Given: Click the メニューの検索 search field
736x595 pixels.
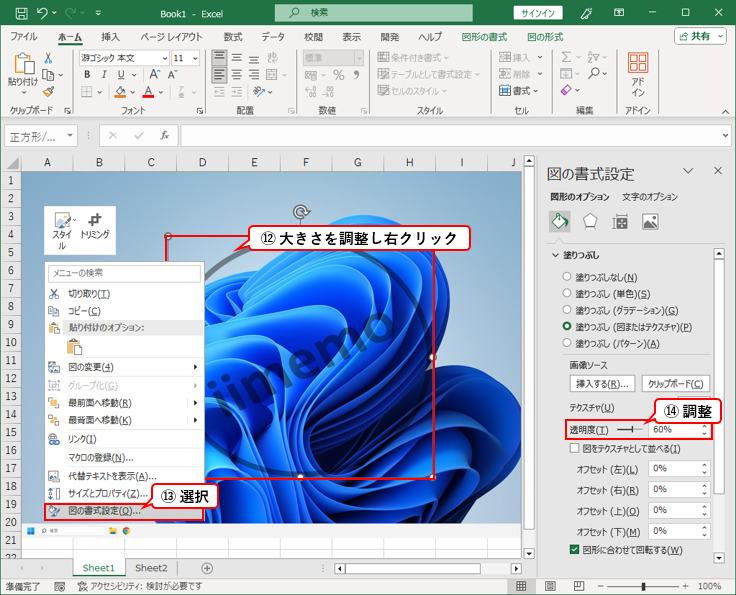Looking at the screenshot, I should (124, 273).
